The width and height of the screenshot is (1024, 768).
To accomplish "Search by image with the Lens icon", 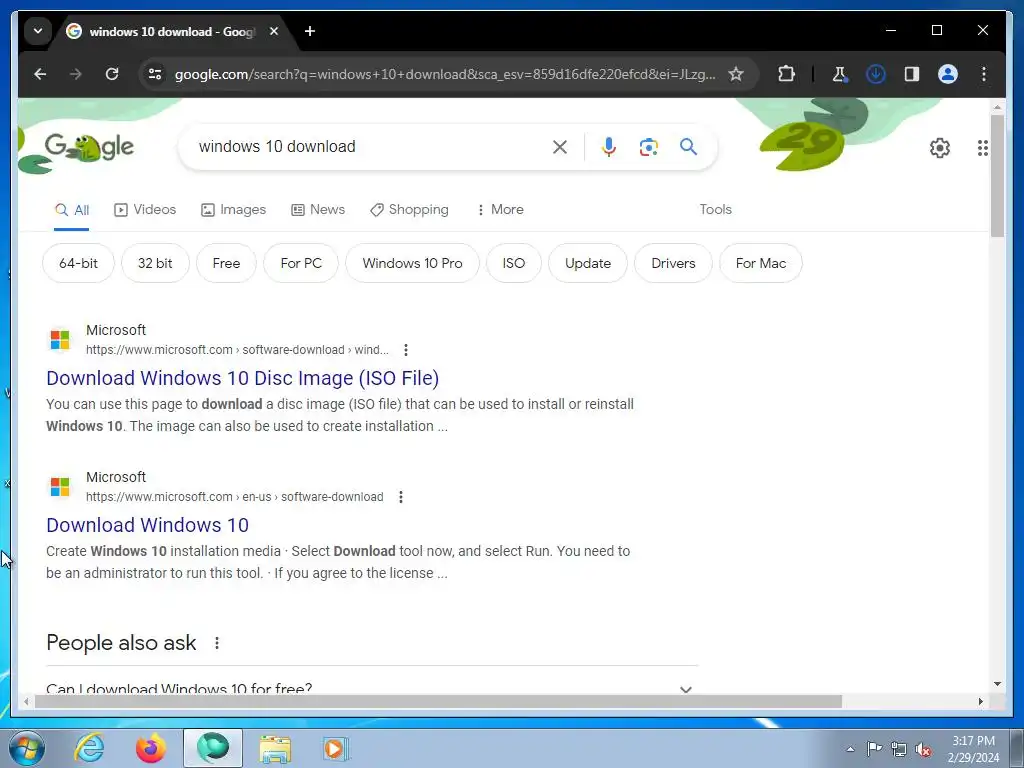I will [x=648, y=147].
